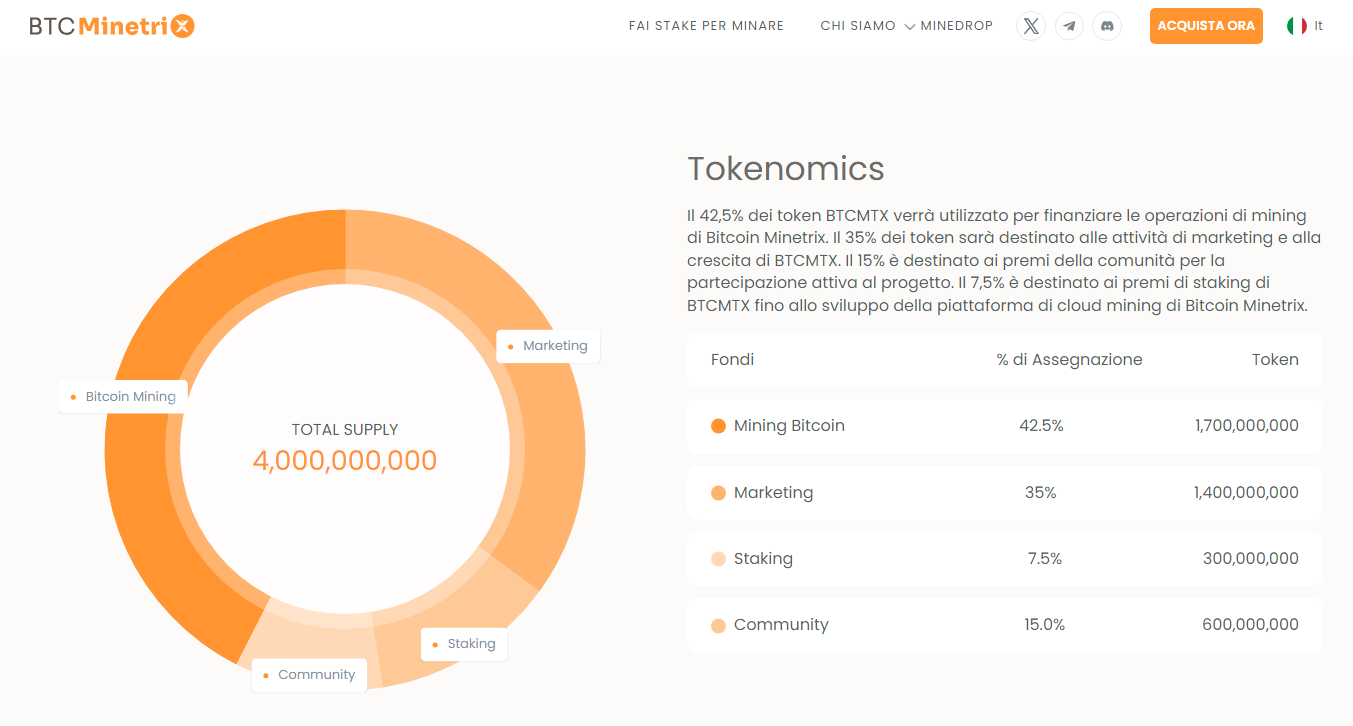Open the Minedrop menu item
The height and width of the screenshot is (726, 1353).
(x=957, y=26)
